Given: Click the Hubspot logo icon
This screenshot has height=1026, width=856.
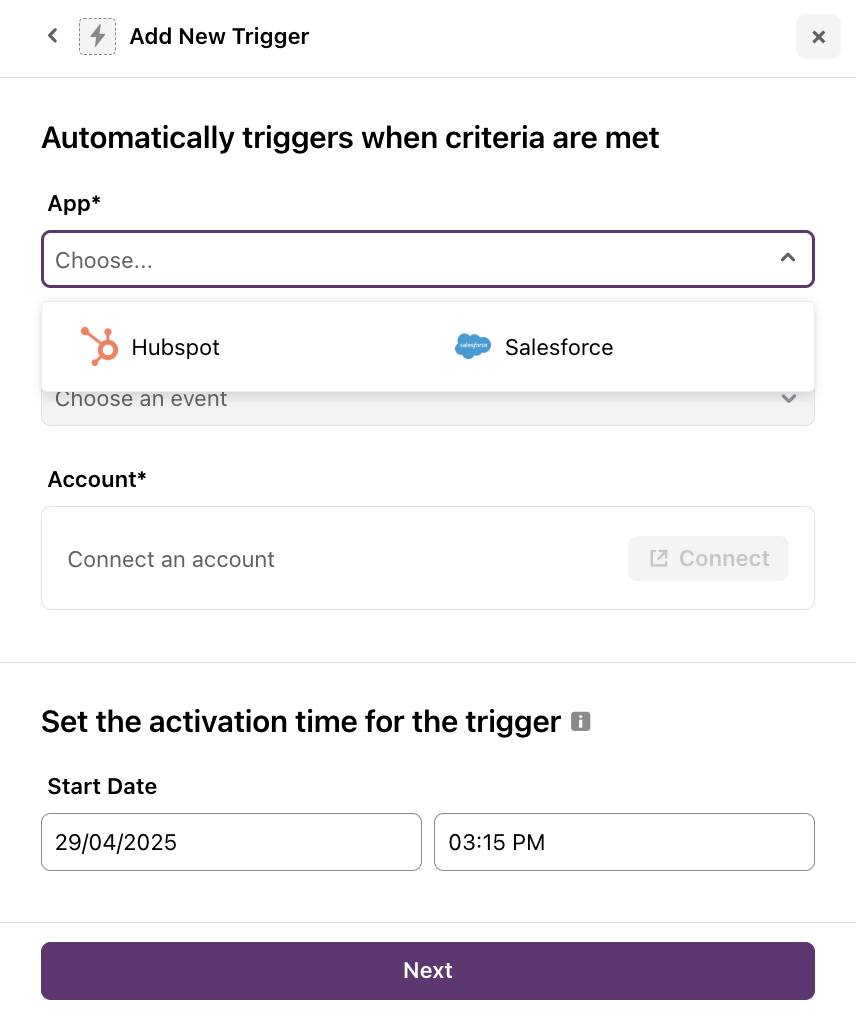Looking at the screenshot, I should [99, 346].
